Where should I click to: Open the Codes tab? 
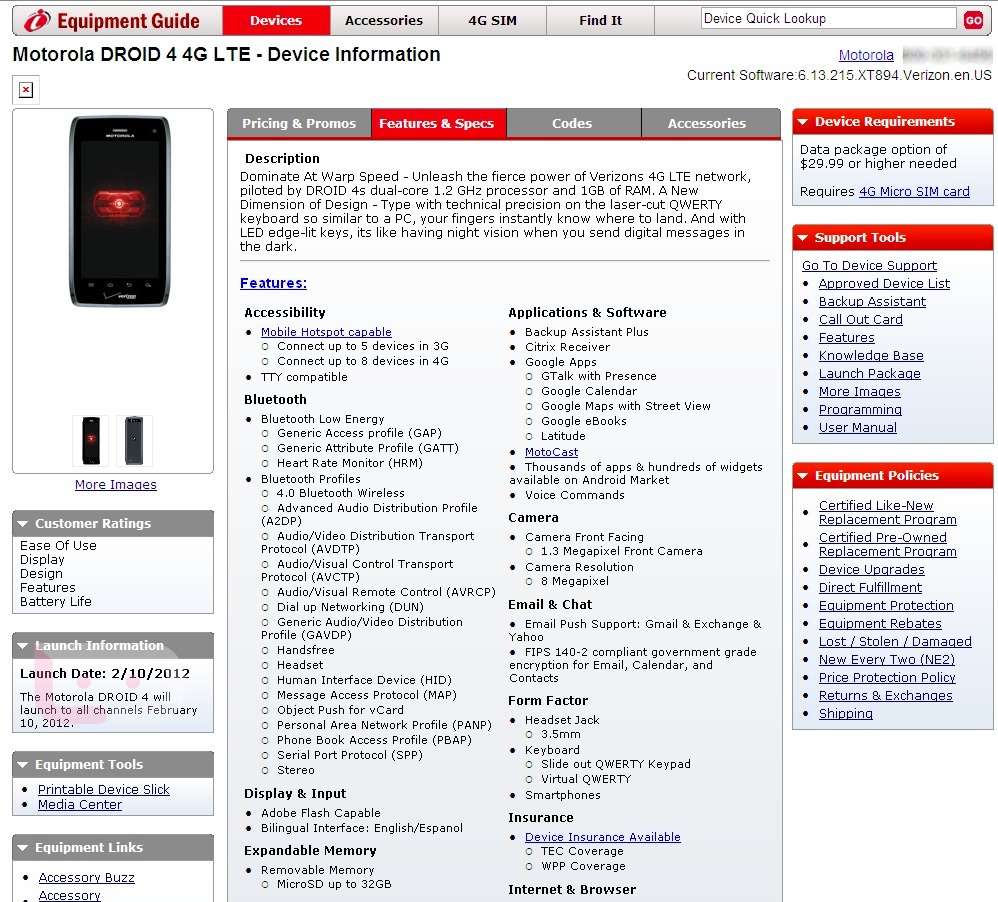point(572,123)
